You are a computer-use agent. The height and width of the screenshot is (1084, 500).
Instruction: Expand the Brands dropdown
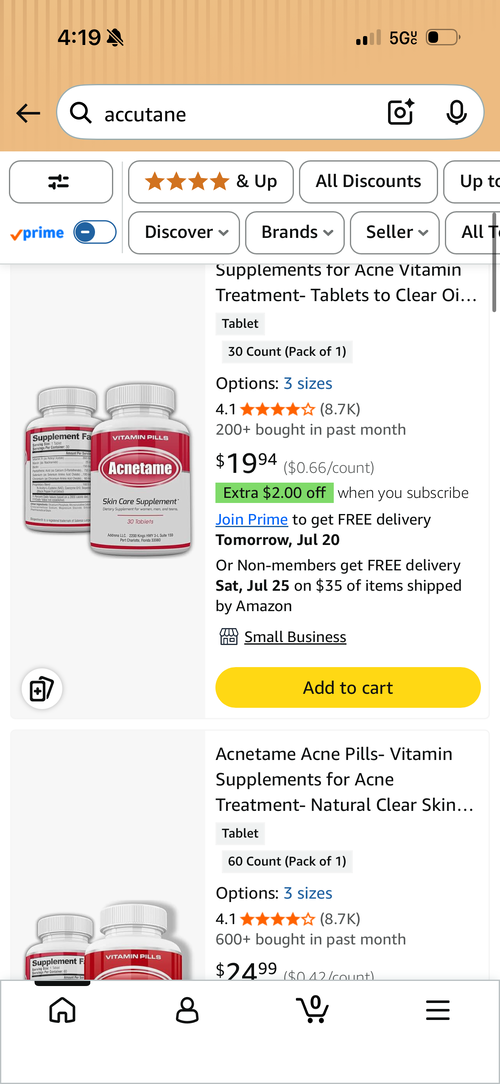click(x=295, y=232)
